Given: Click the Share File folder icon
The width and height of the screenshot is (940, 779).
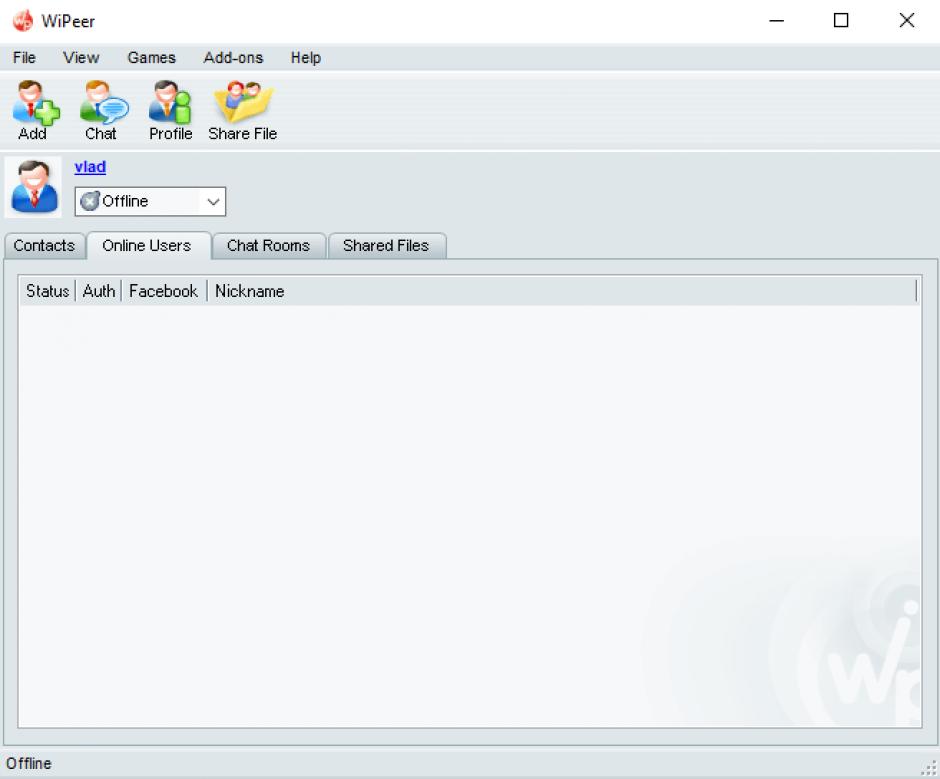Looking at the screenshot, I should coord(243,102).
